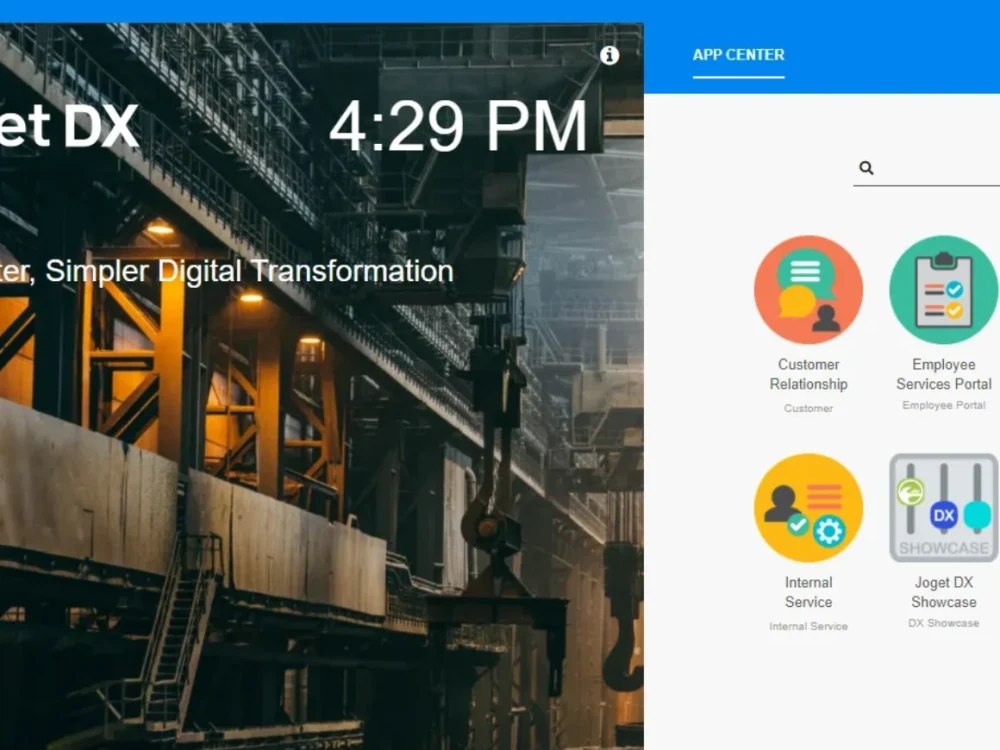Image resolution: width=1000 pixels, height=750 pixels.
Task: Launch the Internal Service app icon
Action: point(808,508)
